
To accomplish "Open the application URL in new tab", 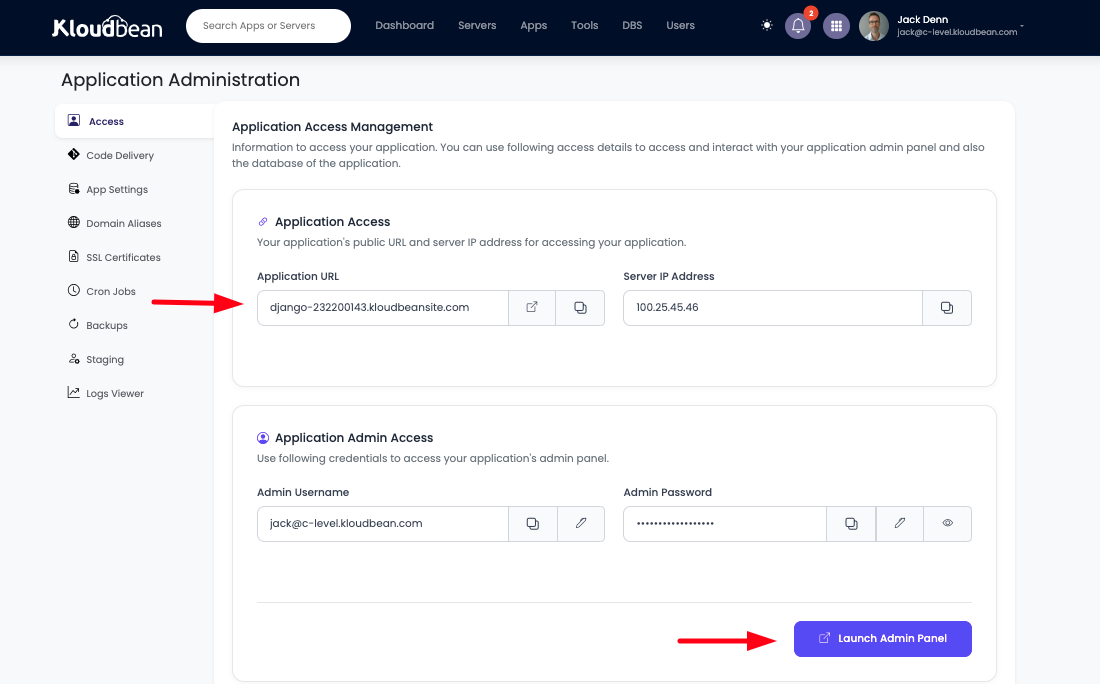I will tap(531, 307).
